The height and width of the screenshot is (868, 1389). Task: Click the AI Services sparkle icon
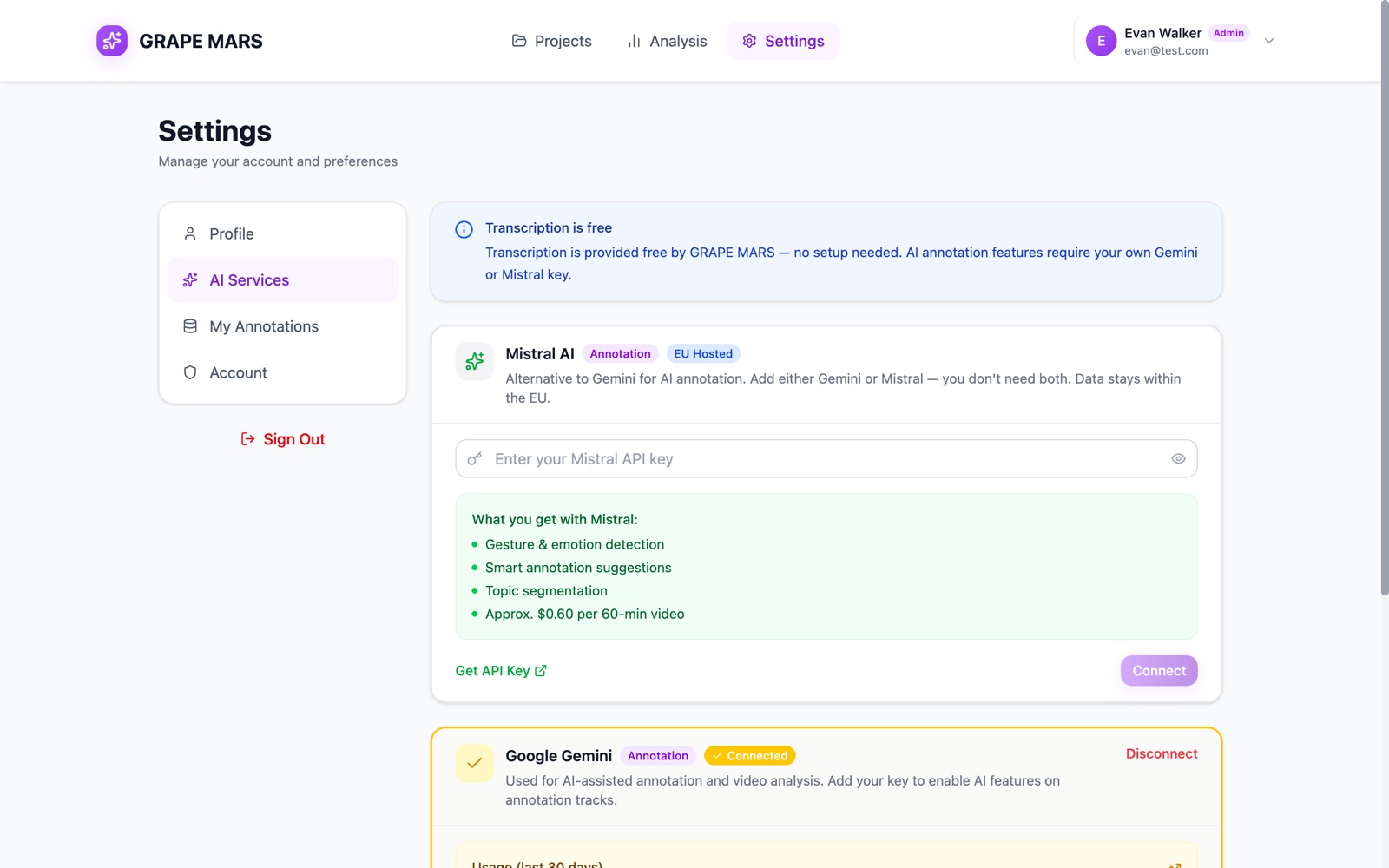tap(190, 279)
